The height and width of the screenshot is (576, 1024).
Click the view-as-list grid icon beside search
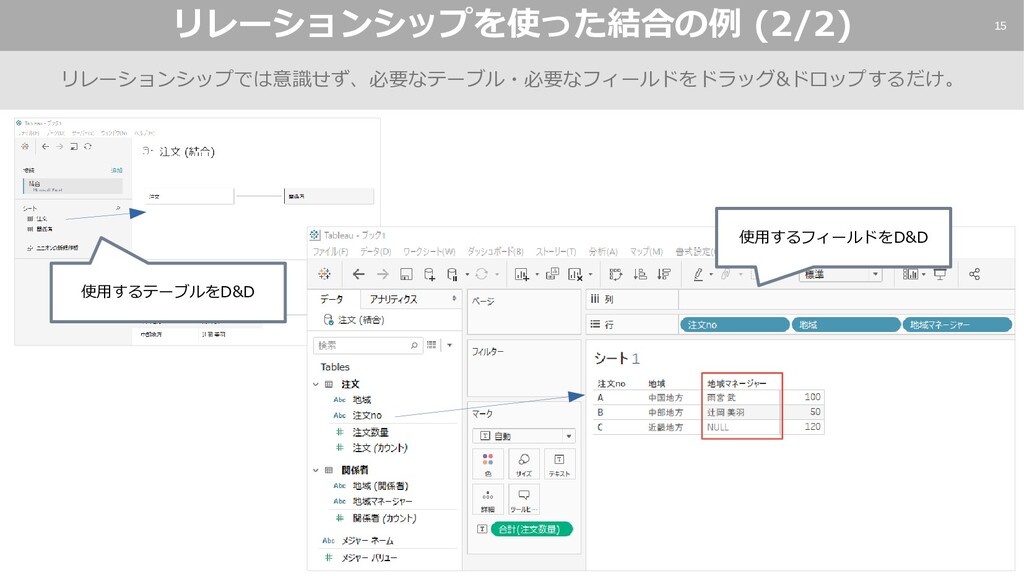[432, 345]
